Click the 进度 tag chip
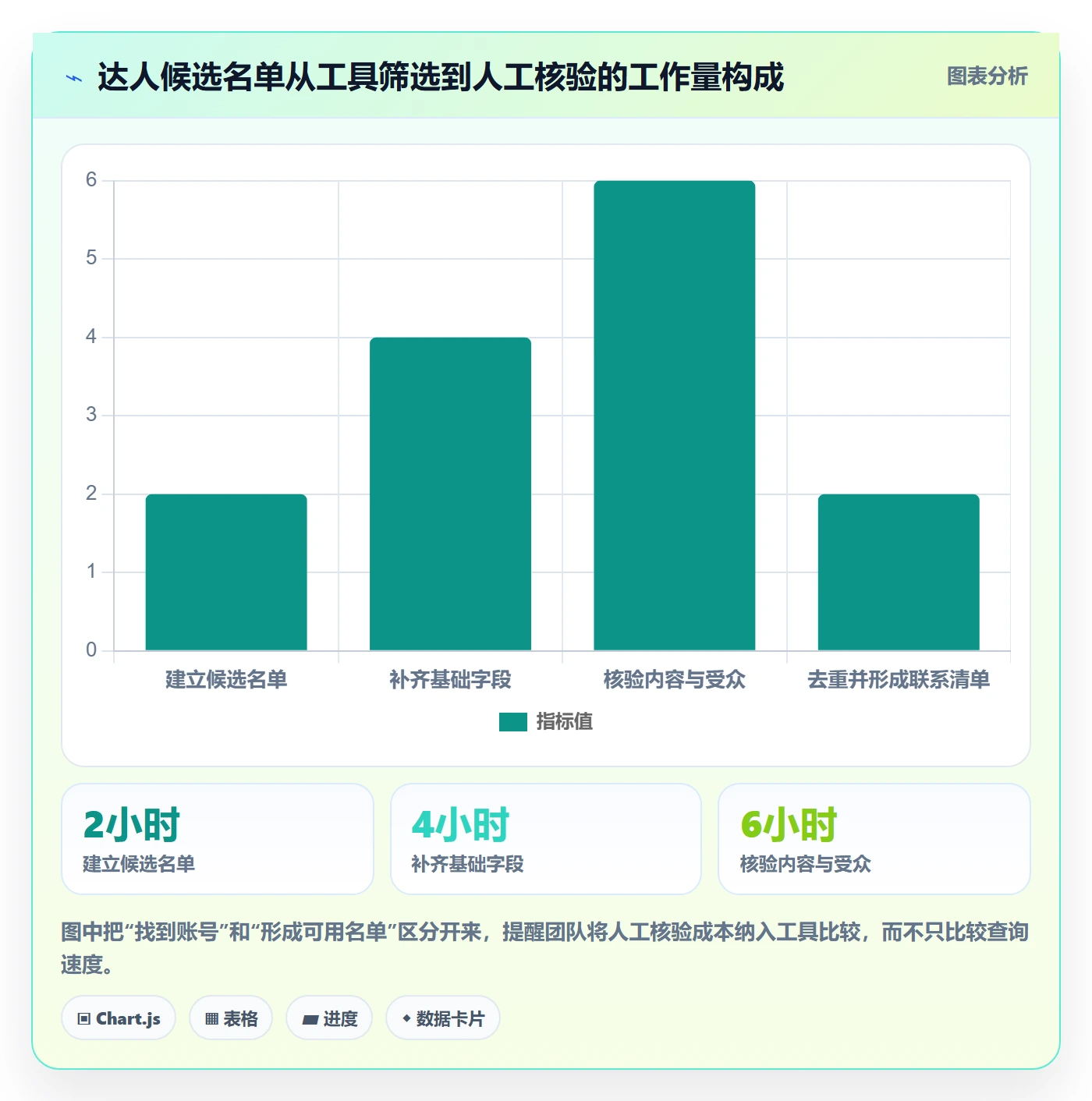Viewport: 1092px width, 1101px height. [x=329, y=1018]
